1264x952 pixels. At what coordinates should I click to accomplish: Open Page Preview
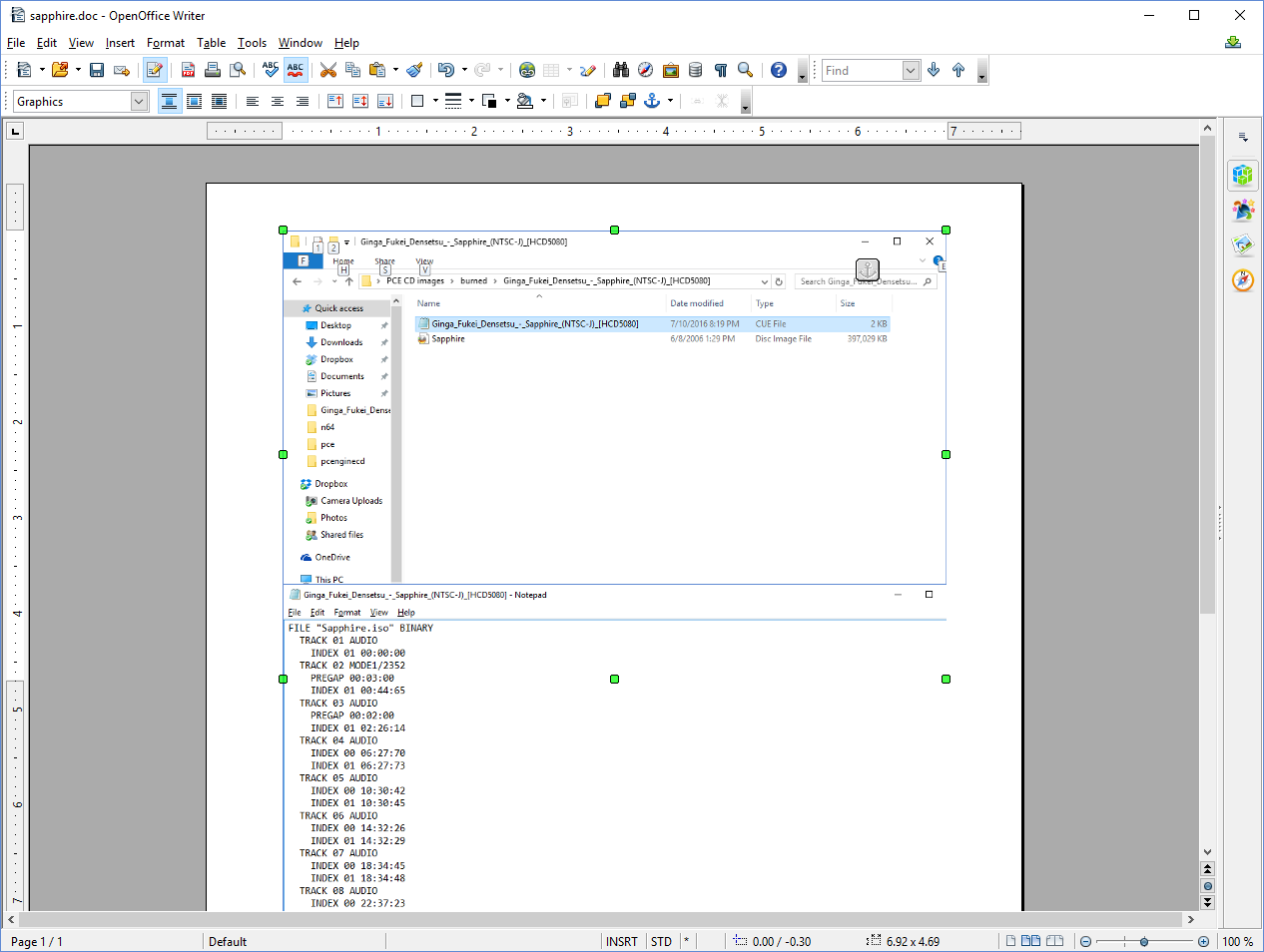pyautogui.click(x=238, y=70)
